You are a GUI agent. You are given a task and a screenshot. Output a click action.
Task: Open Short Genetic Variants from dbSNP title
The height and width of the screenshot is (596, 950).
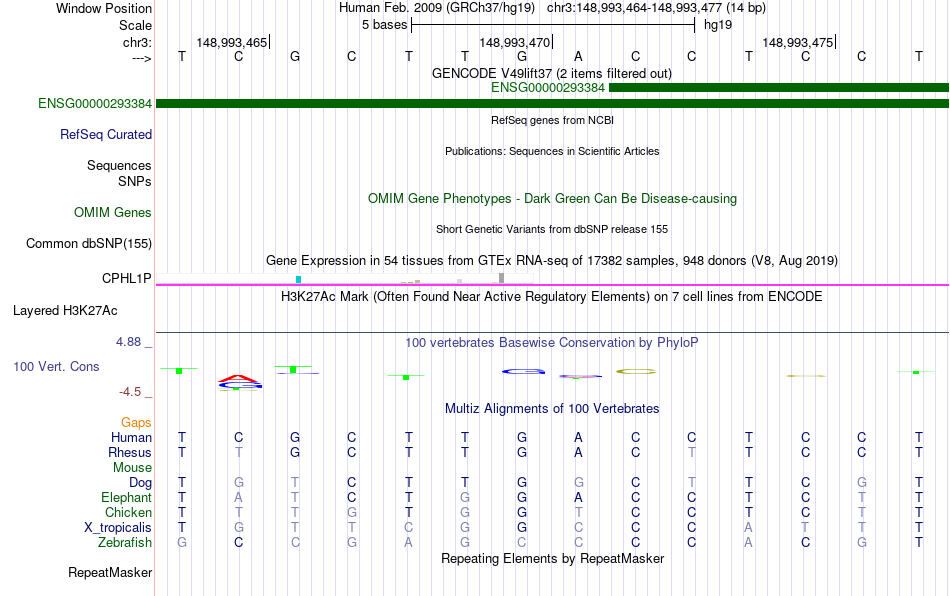pyautogui.click(x=552, y=229)
